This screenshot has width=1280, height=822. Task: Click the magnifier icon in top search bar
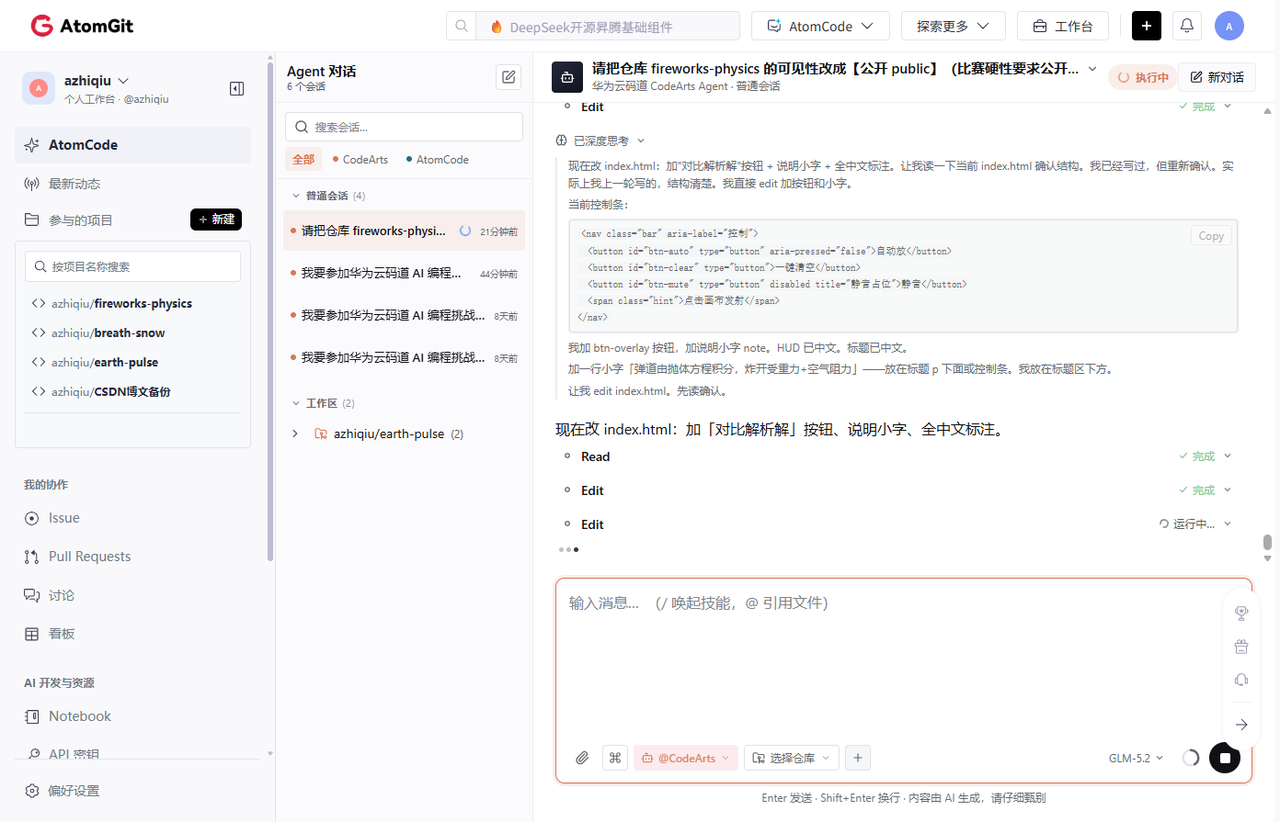461,26
